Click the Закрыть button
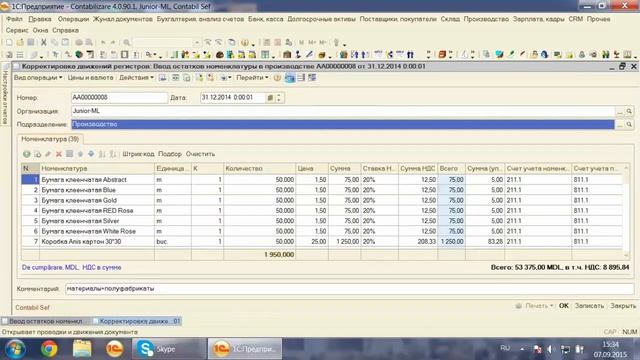The width and height of the screenshot is (640, 360). coord(623,306)
